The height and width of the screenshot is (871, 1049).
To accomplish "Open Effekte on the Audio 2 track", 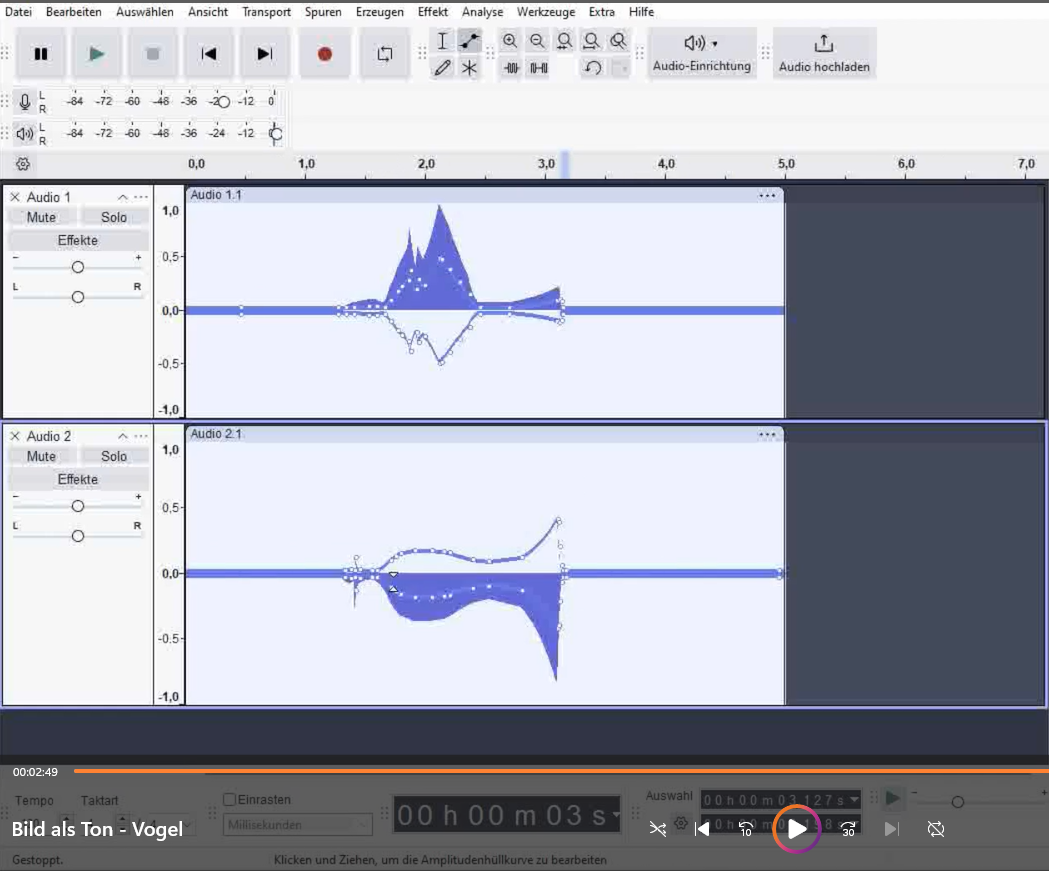I will pos(77,479).
